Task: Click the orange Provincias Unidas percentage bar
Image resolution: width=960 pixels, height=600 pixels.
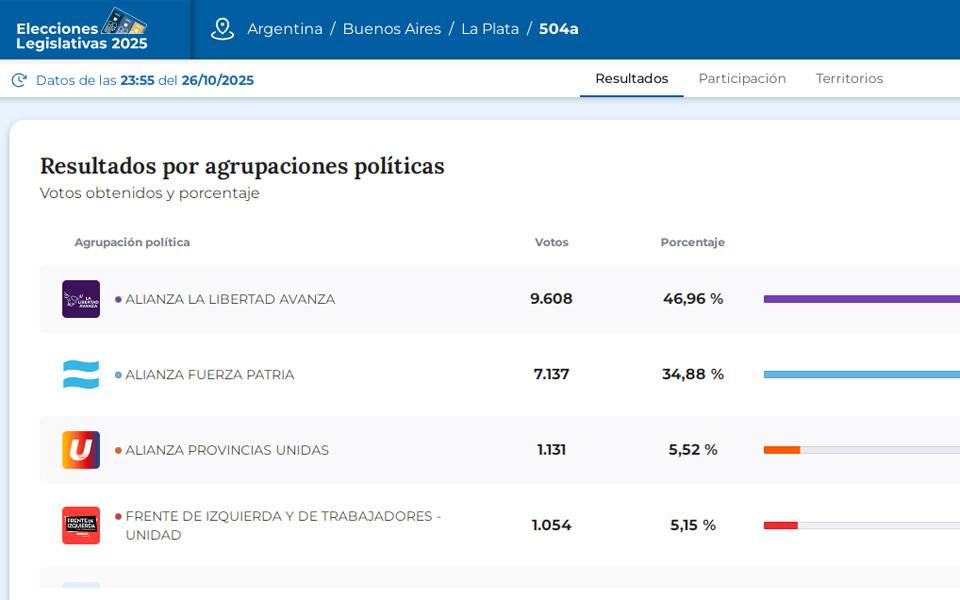Action: [782, 450]
